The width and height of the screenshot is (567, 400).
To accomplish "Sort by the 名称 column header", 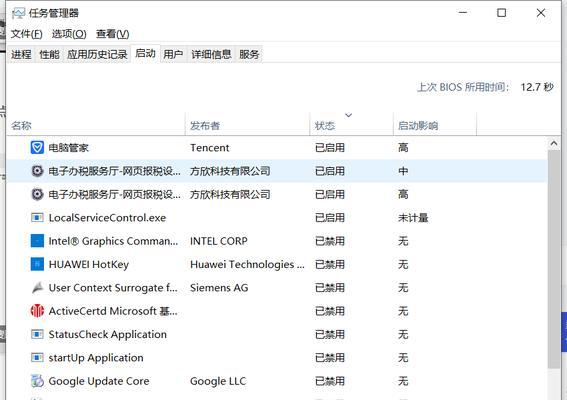I will [95, 125].
